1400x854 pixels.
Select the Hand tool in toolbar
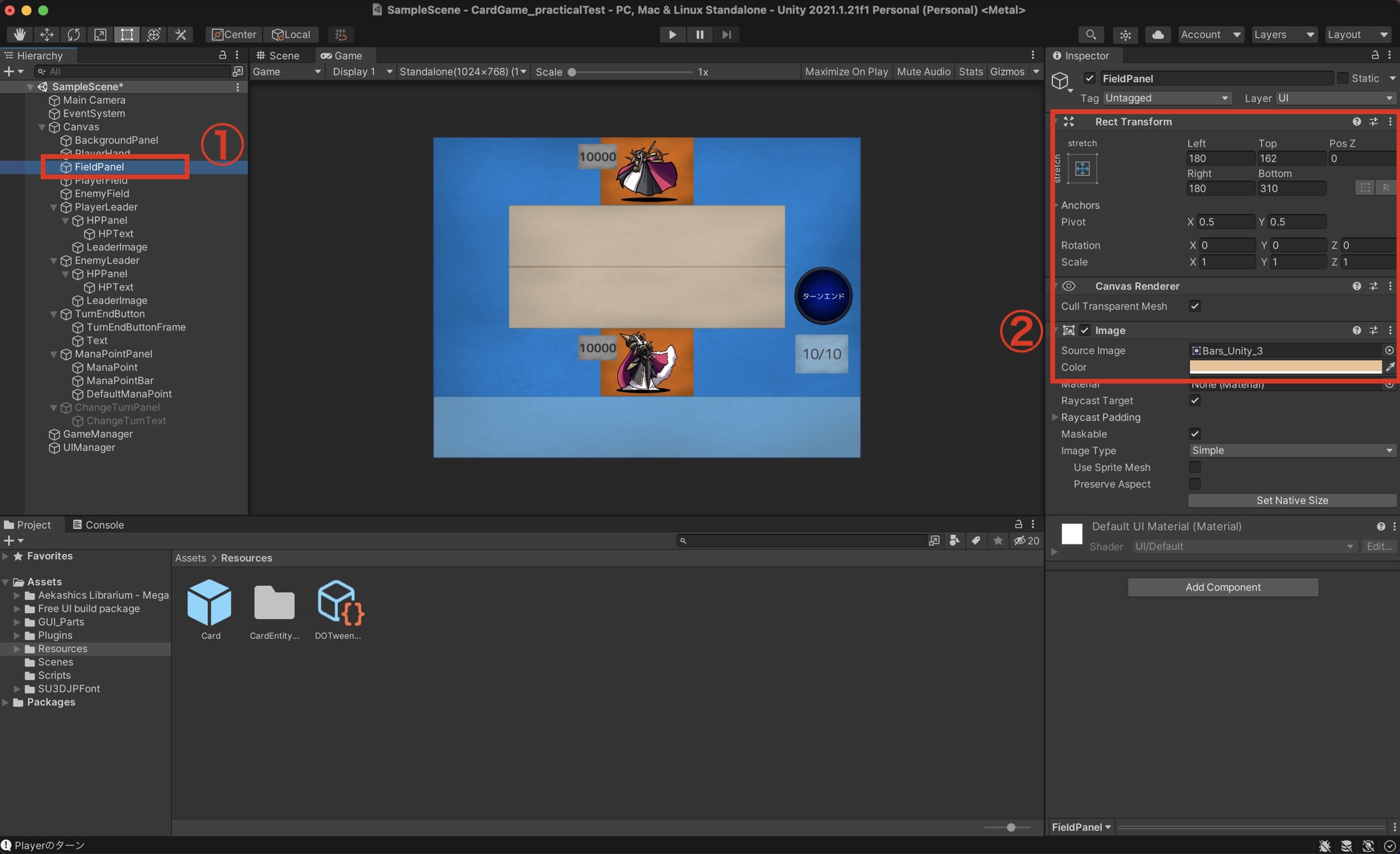pos(20,35)
